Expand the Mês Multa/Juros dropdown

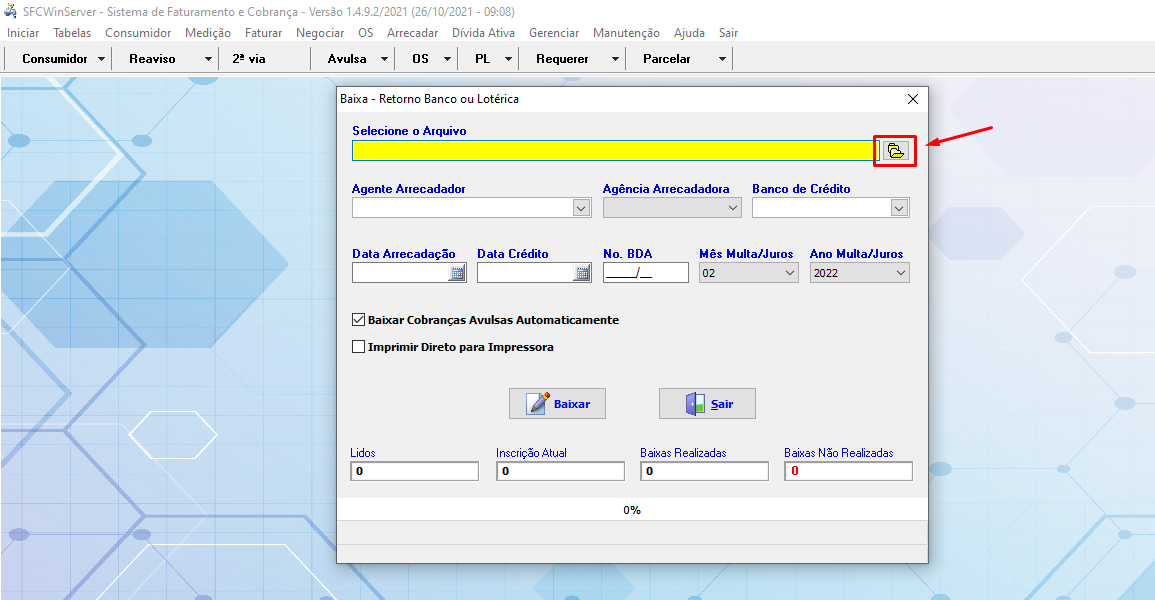pyautogui.click(x=789, y=273)
